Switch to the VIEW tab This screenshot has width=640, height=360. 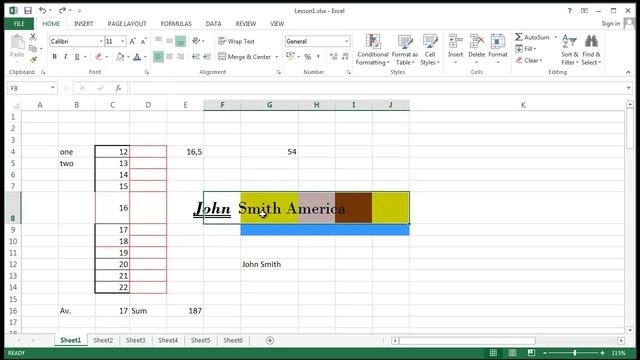click(277, 24)
